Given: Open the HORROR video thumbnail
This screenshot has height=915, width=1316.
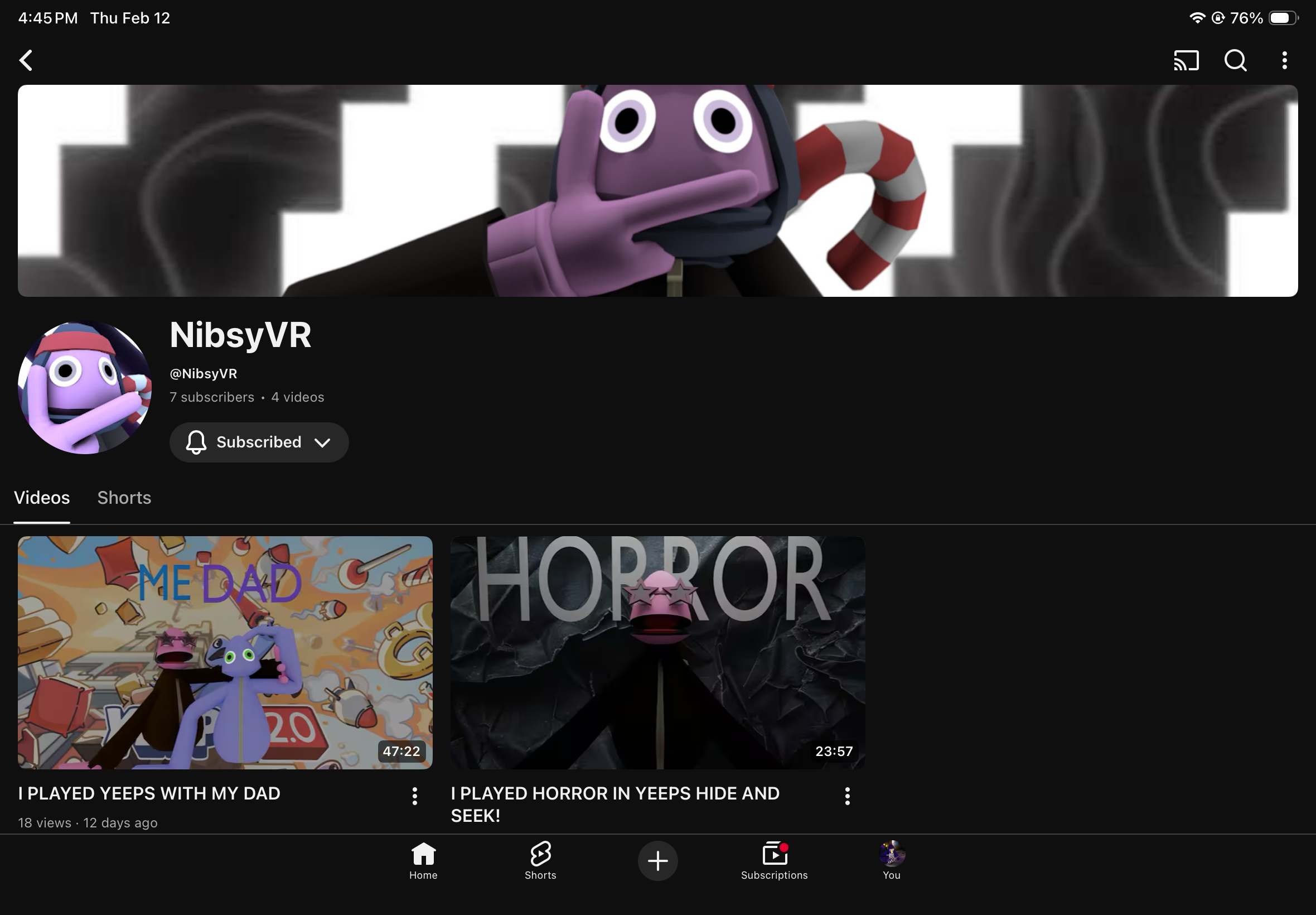Looking at the screenshot, I should (657, 652).
